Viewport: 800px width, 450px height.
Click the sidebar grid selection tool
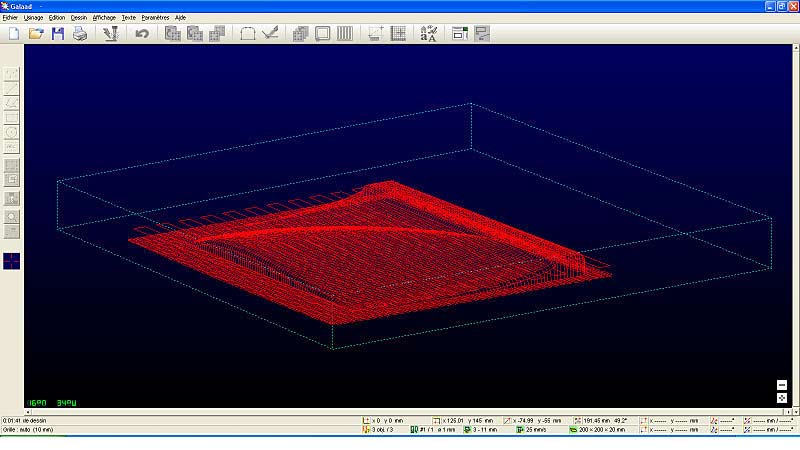pos(12,165)
